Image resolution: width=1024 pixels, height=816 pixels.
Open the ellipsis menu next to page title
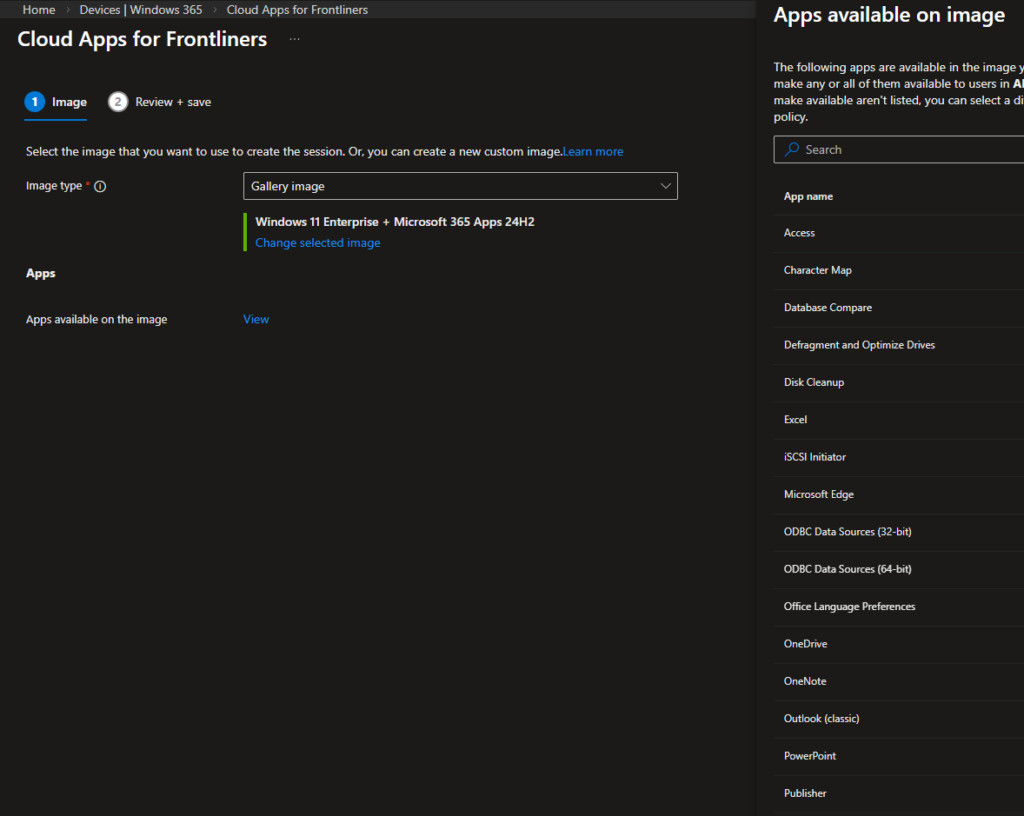[294, 39]
